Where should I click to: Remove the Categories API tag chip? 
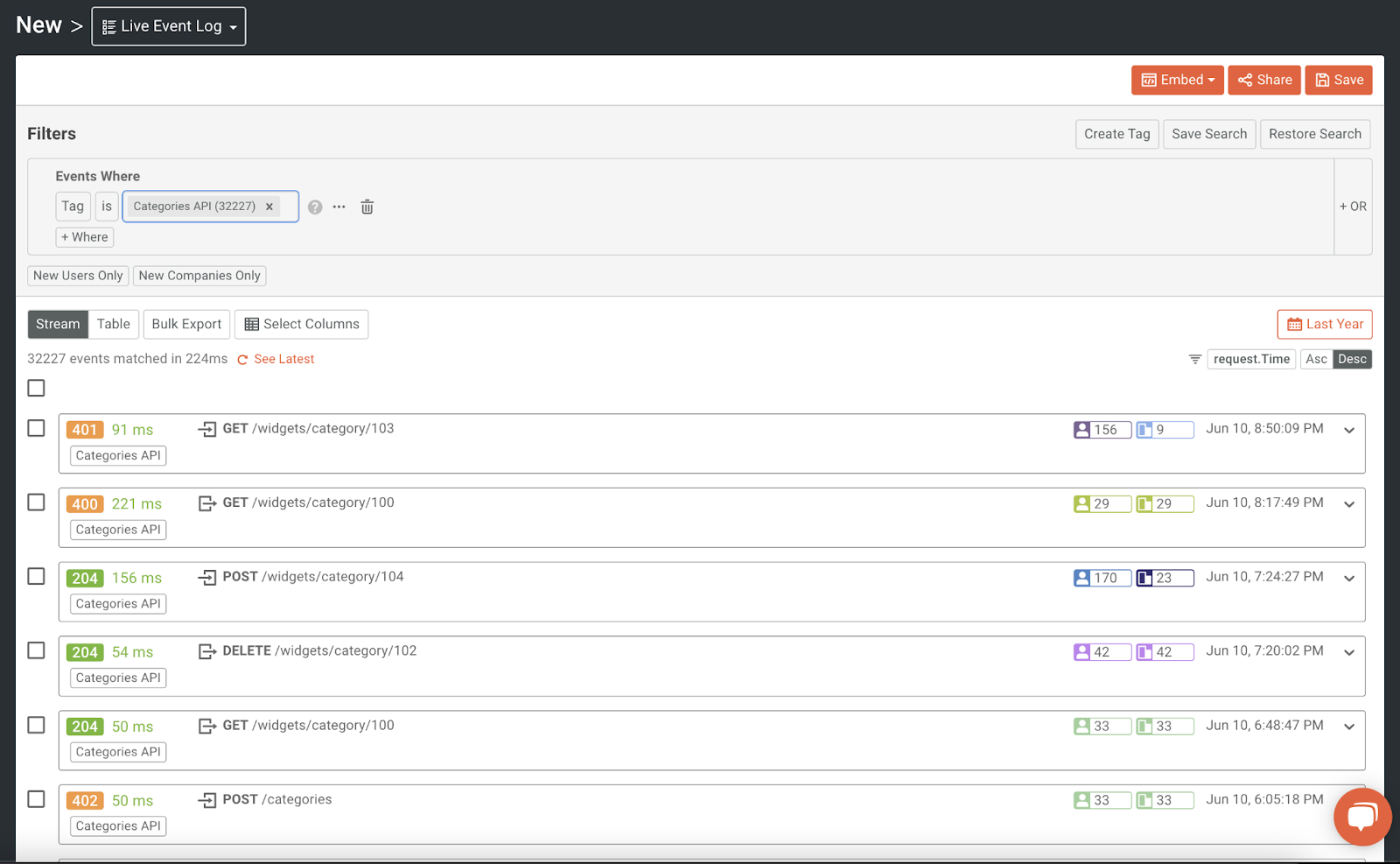(x=269, y=207)
